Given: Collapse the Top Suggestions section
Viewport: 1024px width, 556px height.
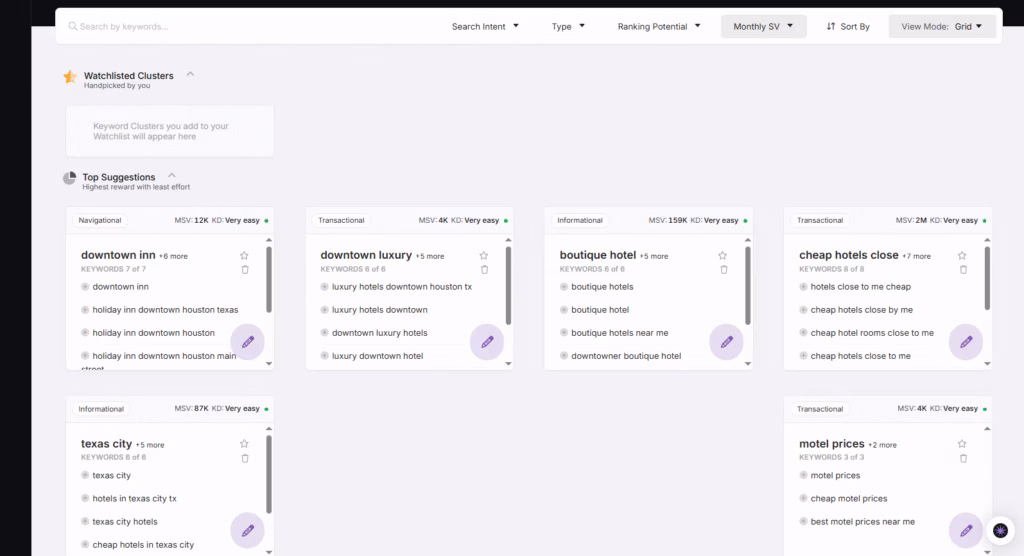Looking at the screenshot, I should pyautogui.click(x=172, y=176).
